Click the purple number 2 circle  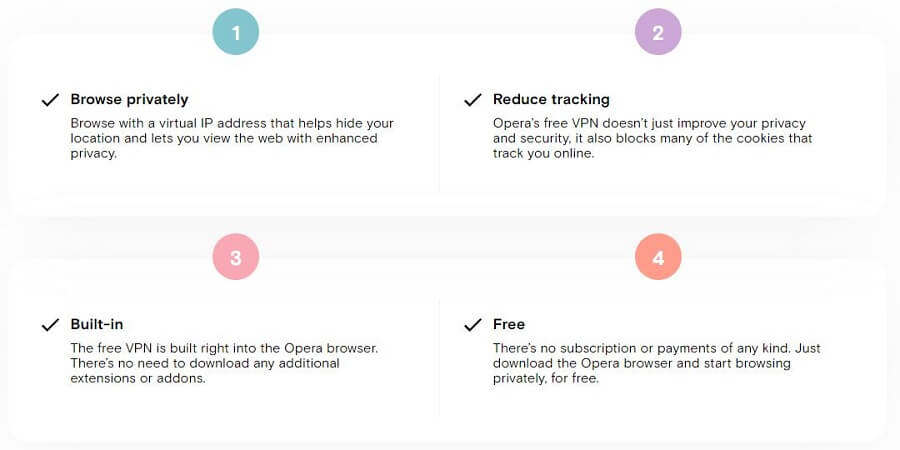(658, 32)
